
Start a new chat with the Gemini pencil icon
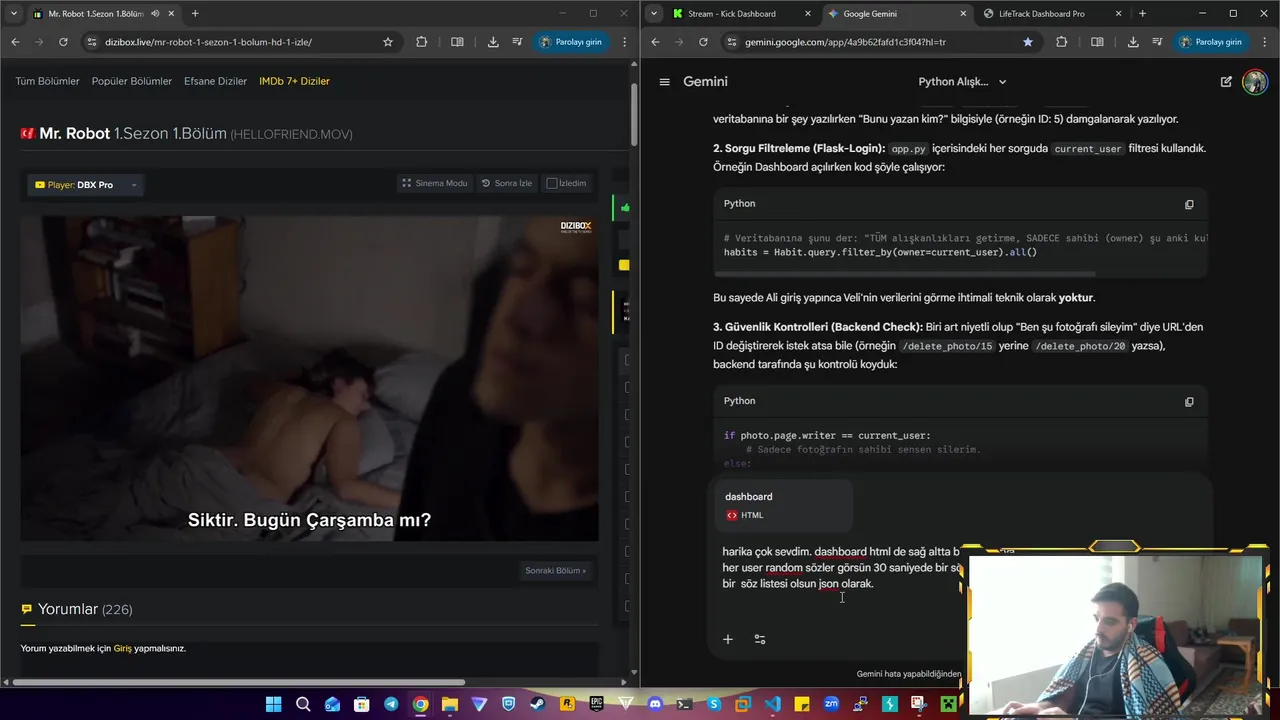tap(1226, 82)
